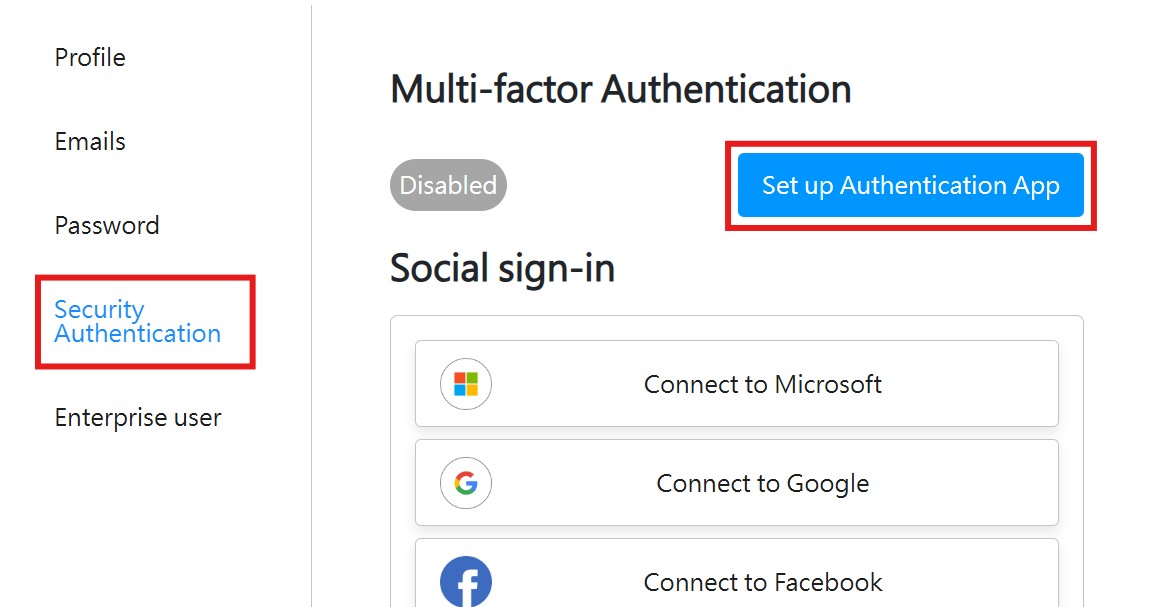Screen dimensions: 1171x607
Task: Click the gray Disabled status badge
Action: [448, 185]
